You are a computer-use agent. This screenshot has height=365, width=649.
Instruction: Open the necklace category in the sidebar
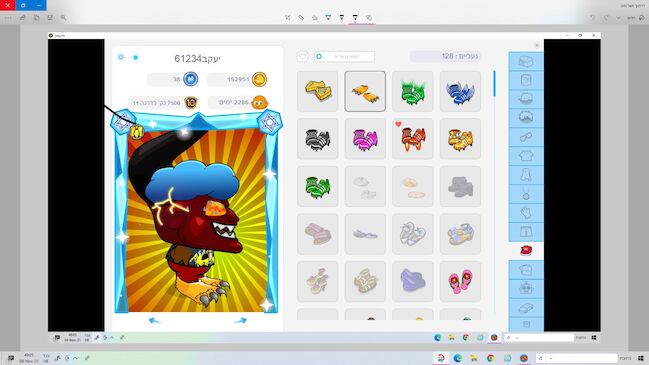point(526,194)
